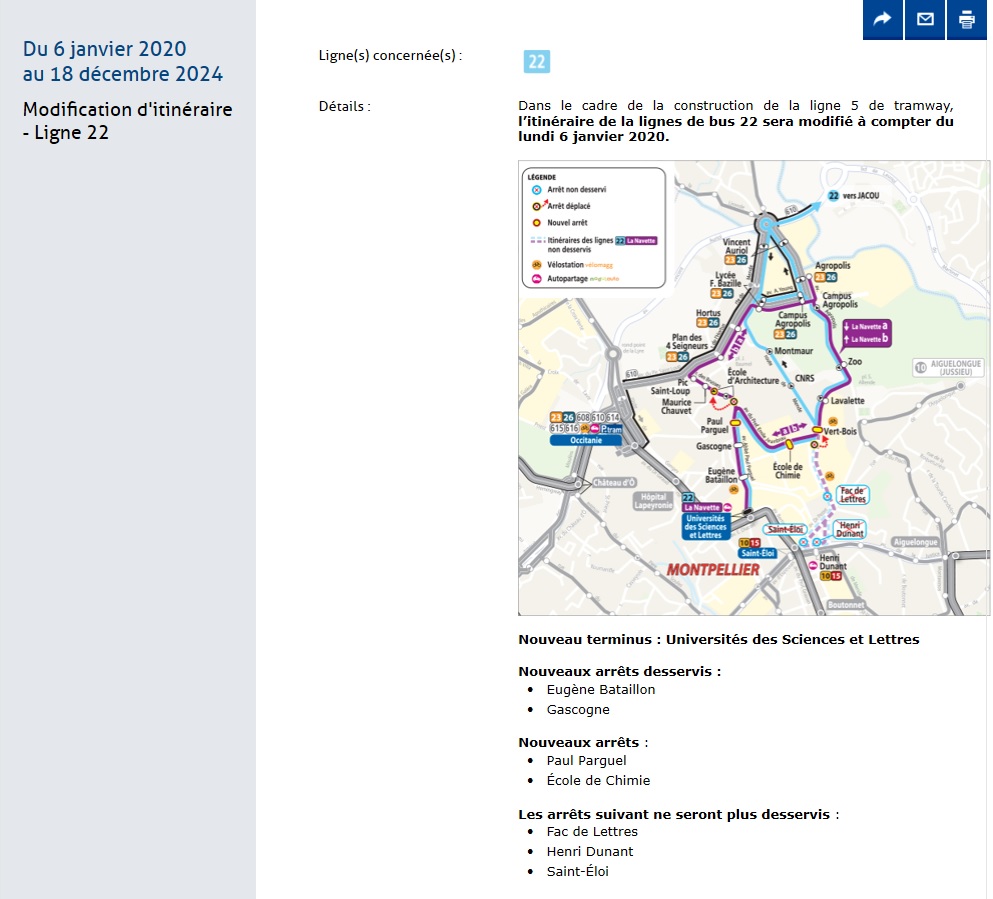
Task: Open 'Modification d'itinéraire - Ligne 22' sidebar title
Action: (127, 121)
